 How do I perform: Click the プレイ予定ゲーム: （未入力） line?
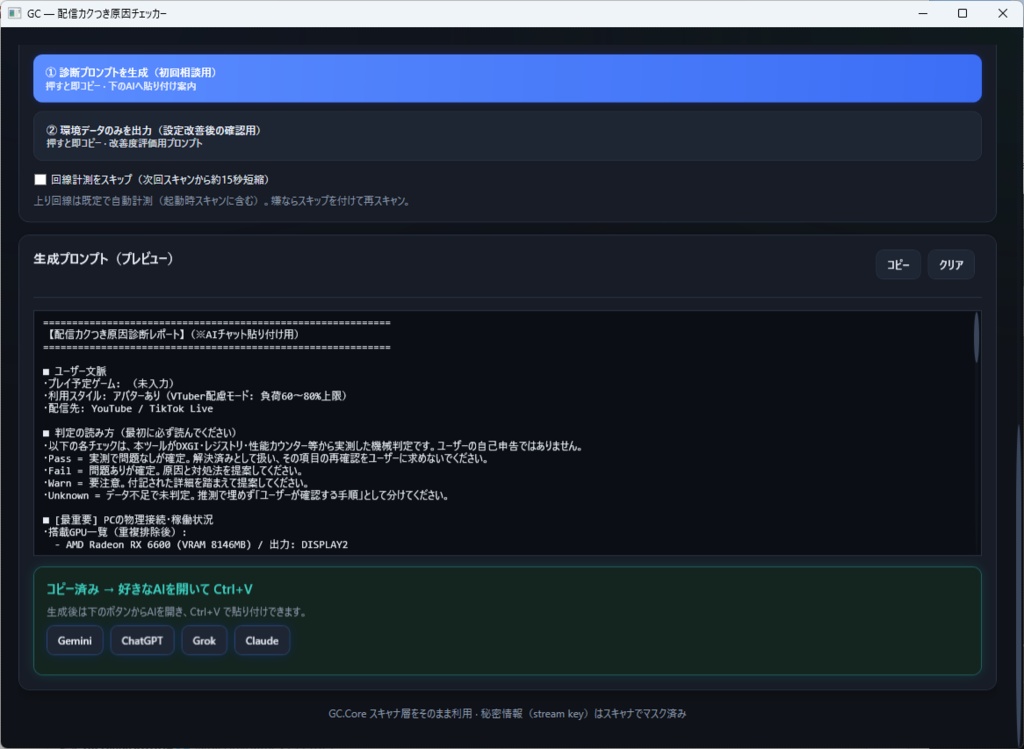108,383
